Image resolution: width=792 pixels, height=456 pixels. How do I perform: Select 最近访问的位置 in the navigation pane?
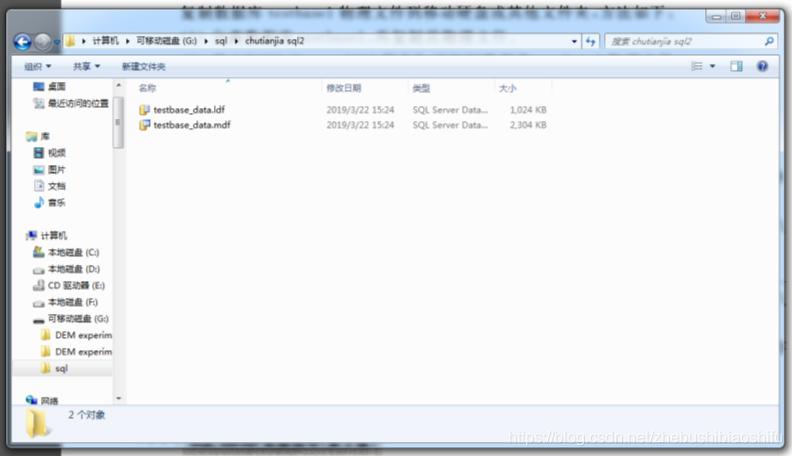78,103
